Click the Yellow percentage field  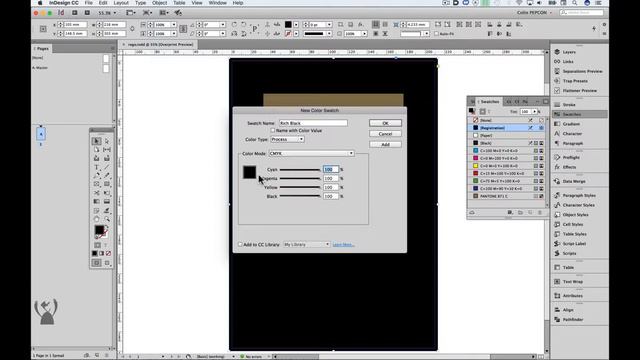click(x=331, y=187)
